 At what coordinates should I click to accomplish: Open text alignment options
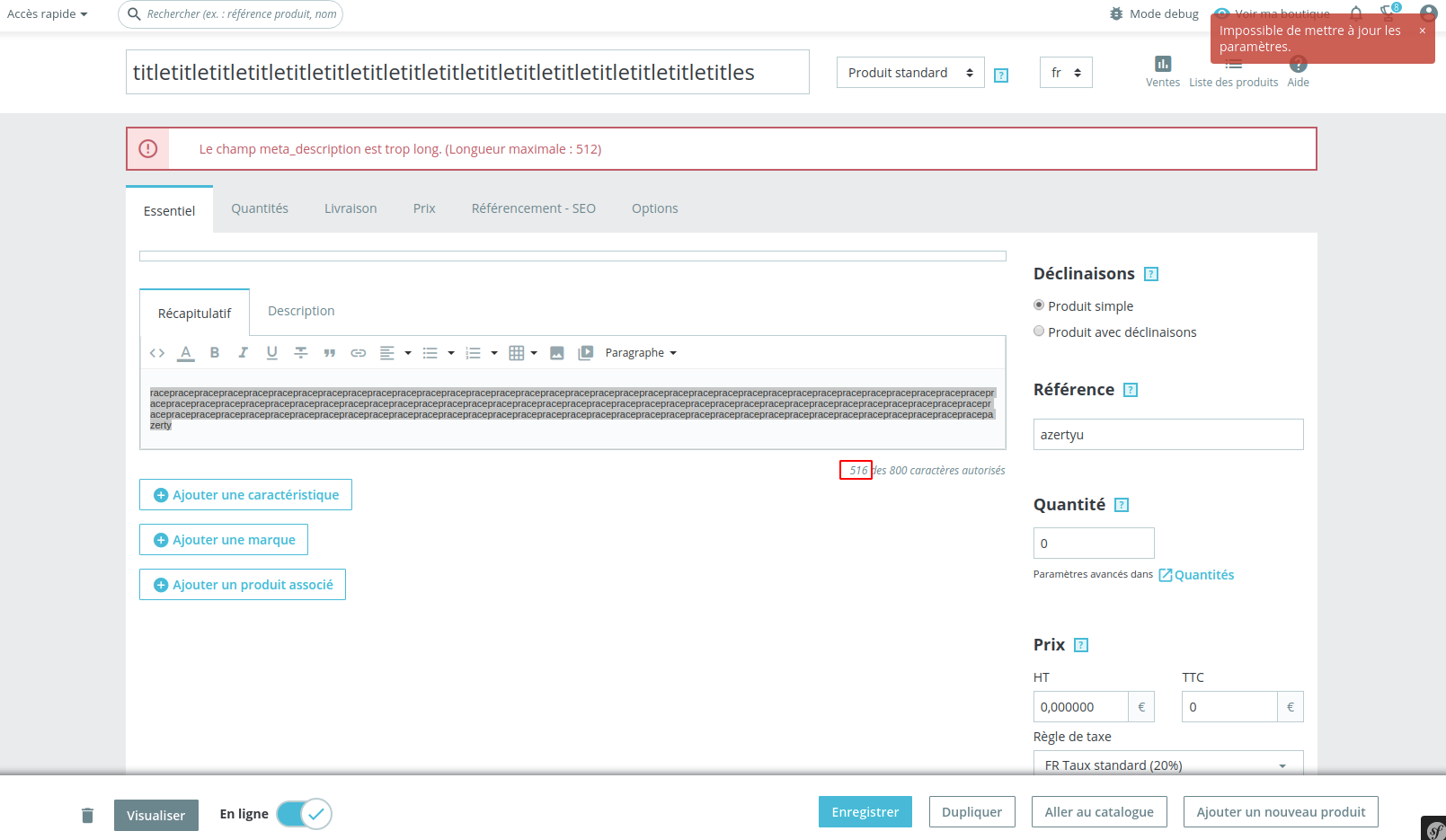pyautogui.click(x=387, y=353)
